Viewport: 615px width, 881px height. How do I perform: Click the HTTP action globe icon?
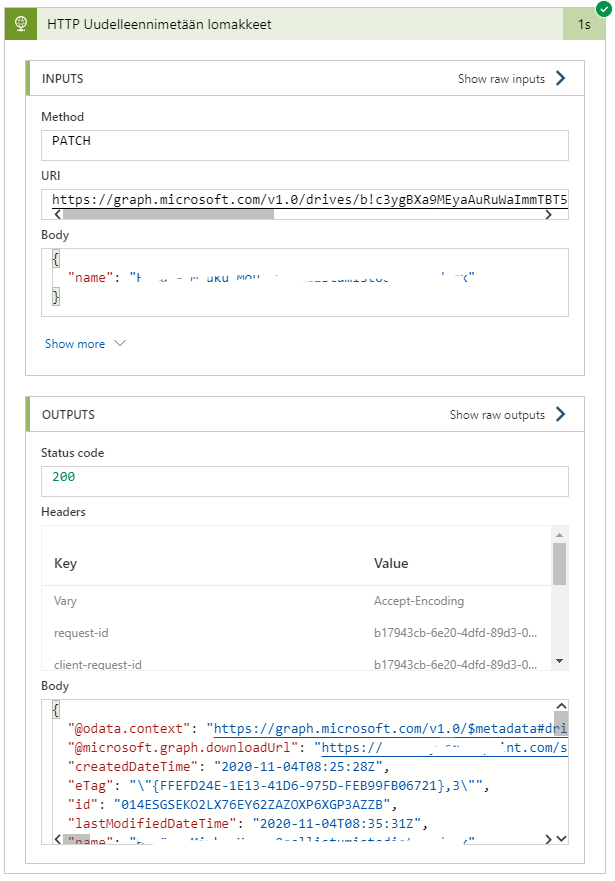click(x=21, y=24)
